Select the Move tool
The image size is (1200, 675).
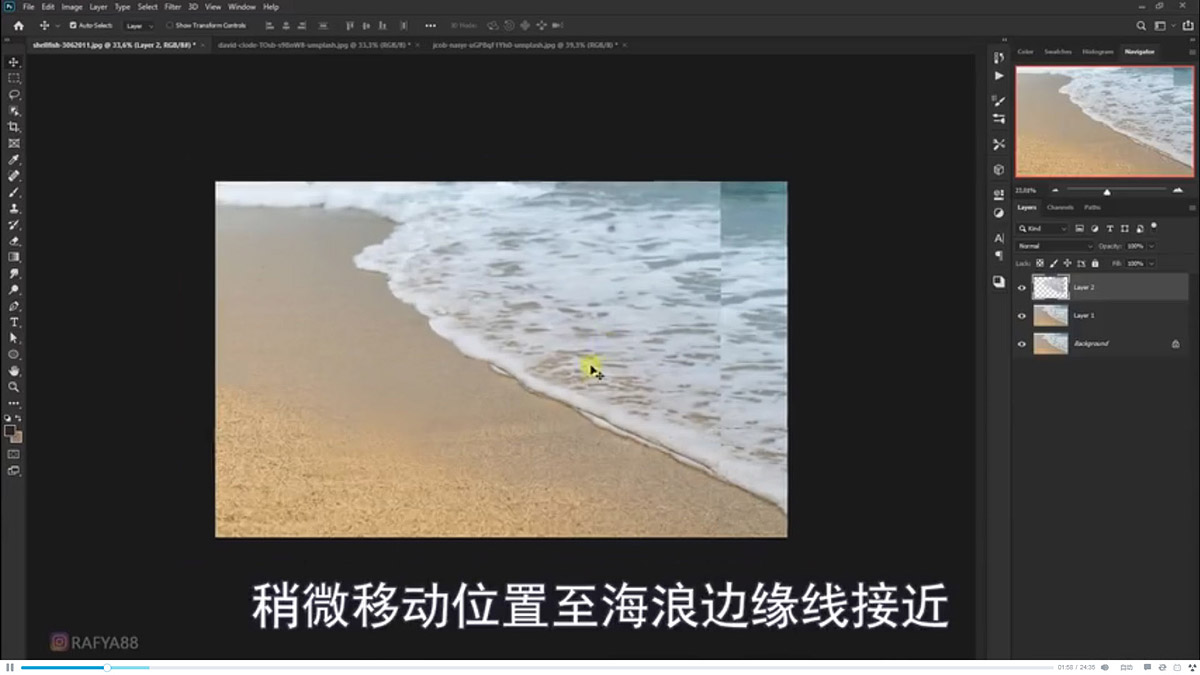[13, 61]
